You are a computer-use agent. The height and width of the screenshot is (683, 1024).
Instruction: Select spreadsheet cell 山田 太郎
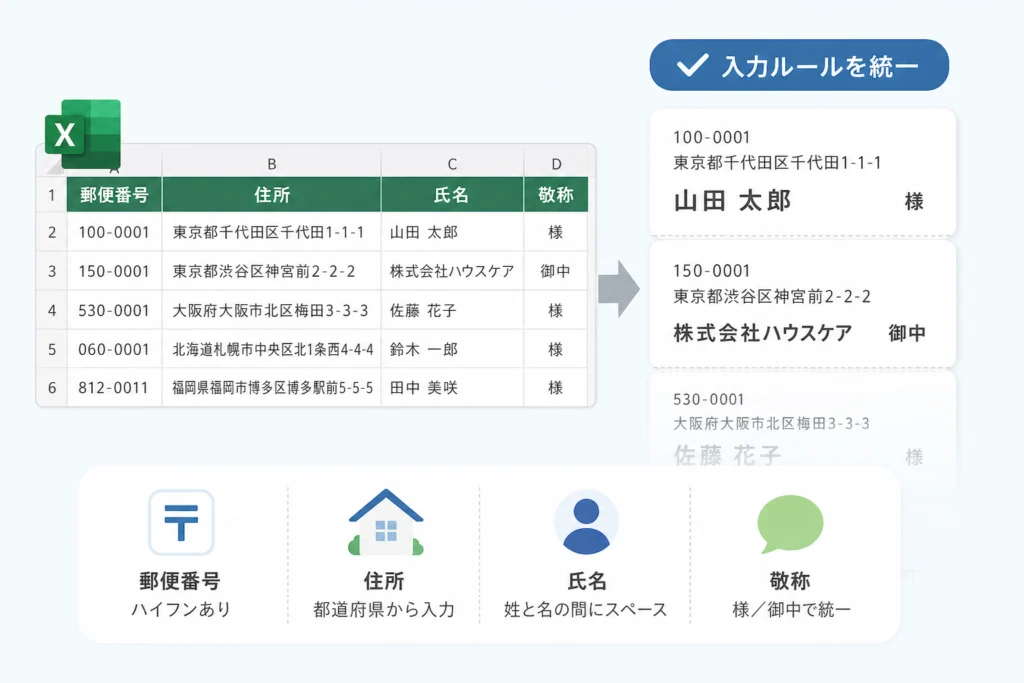pos(452,232)
